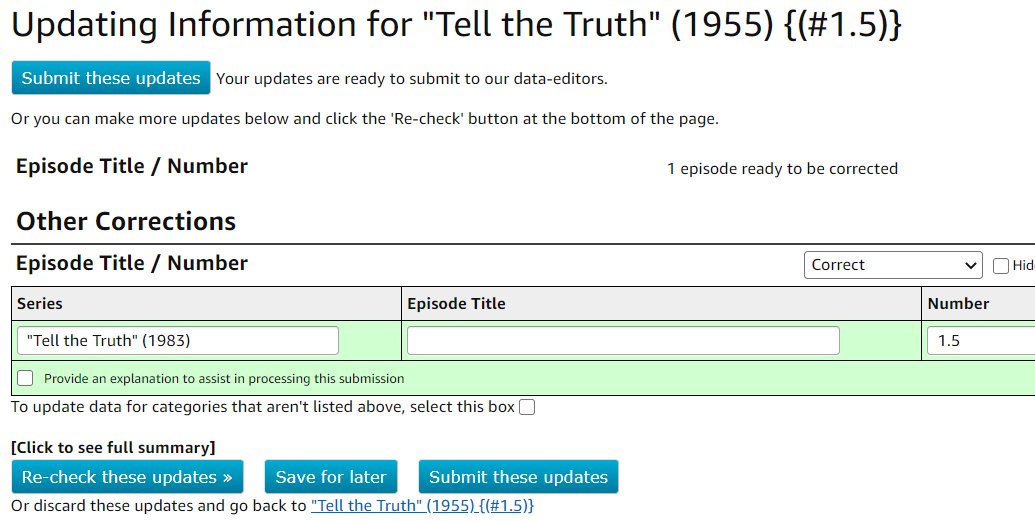Viewport: 1035px width, 522px height.
Task: Click Submit these updates beside the ready message
Action: pyautogui.click(x=110, y=78)
